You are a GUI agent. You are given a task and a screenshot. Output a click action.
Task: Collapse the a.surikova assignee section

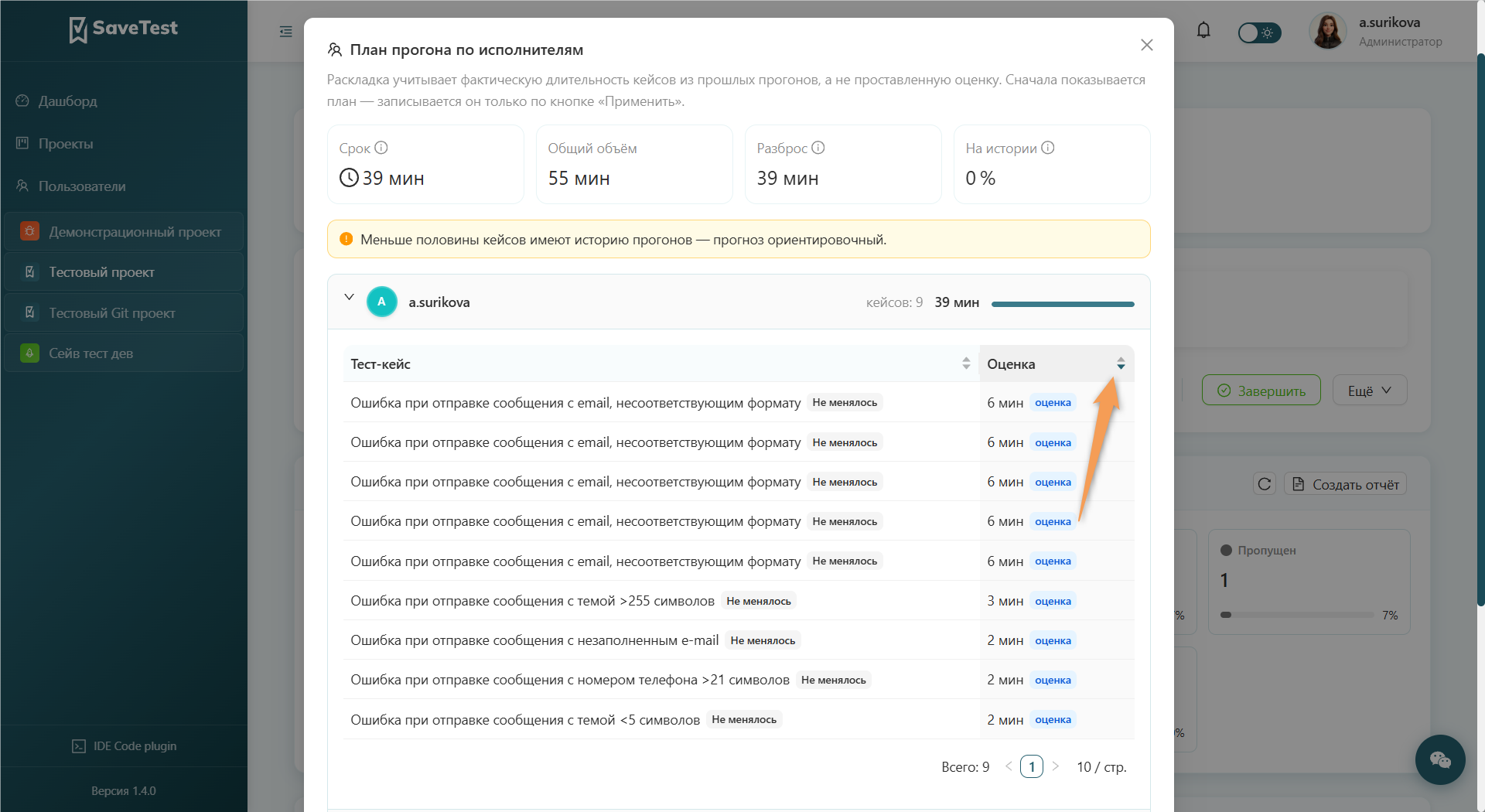[350, 297]
